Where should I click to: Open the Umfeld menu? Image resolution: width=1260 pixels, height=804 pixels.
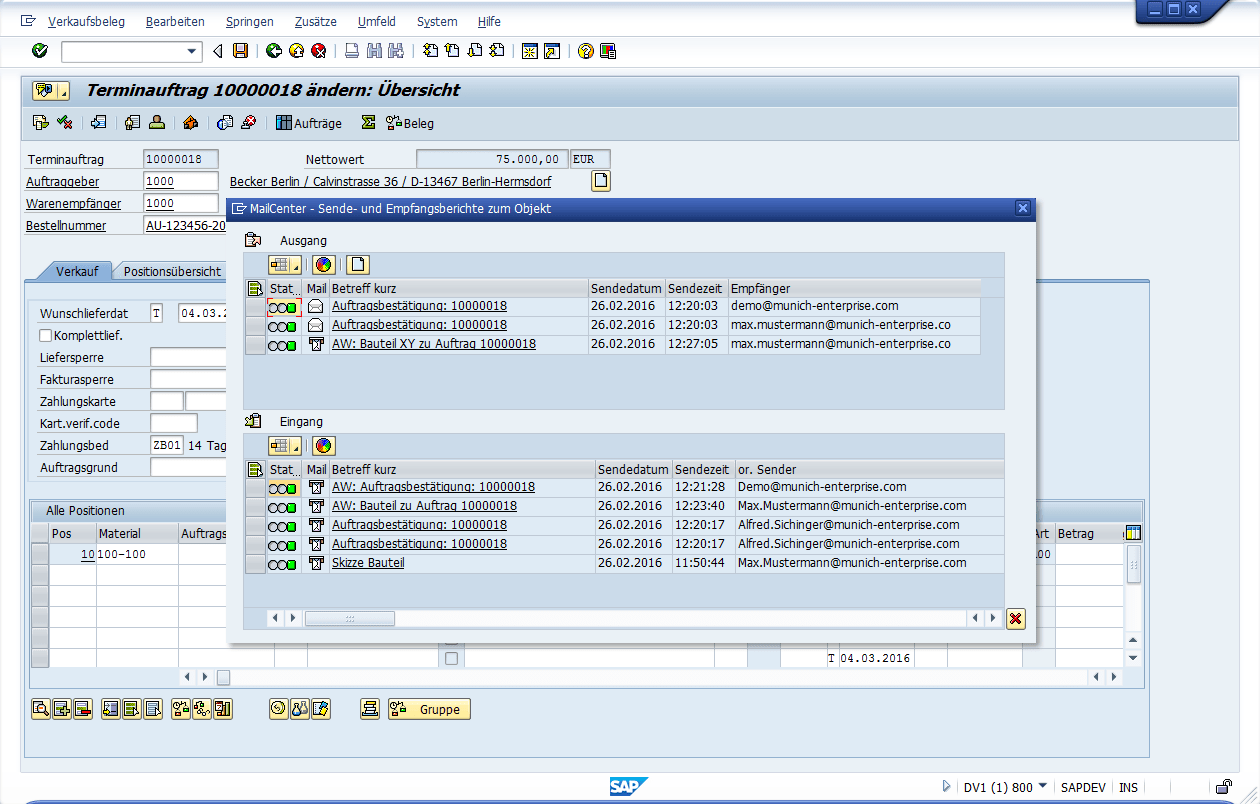[x=377, y=21]
